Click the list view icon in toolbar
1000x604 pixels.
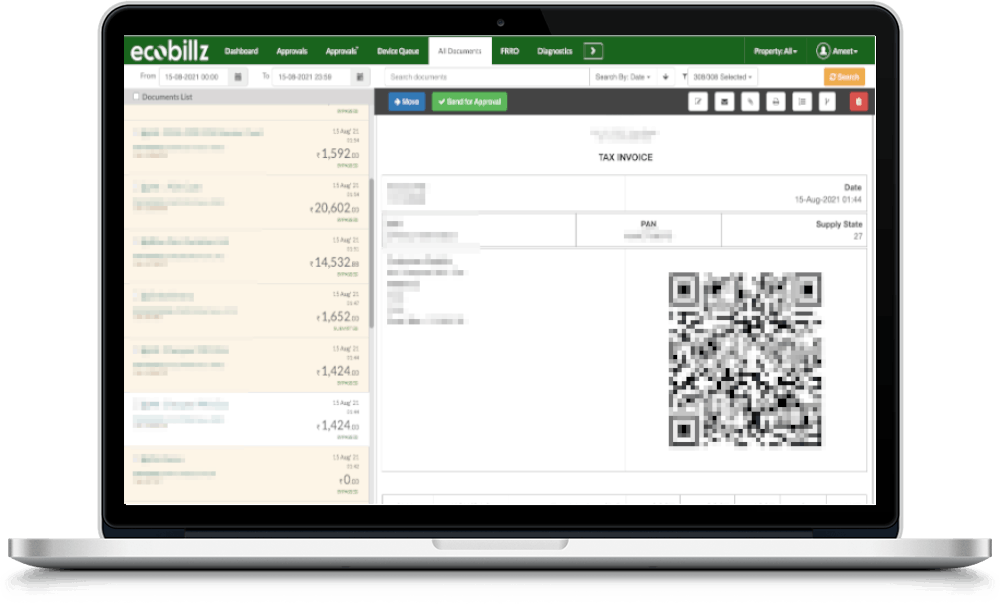click(x=802, y=101)
